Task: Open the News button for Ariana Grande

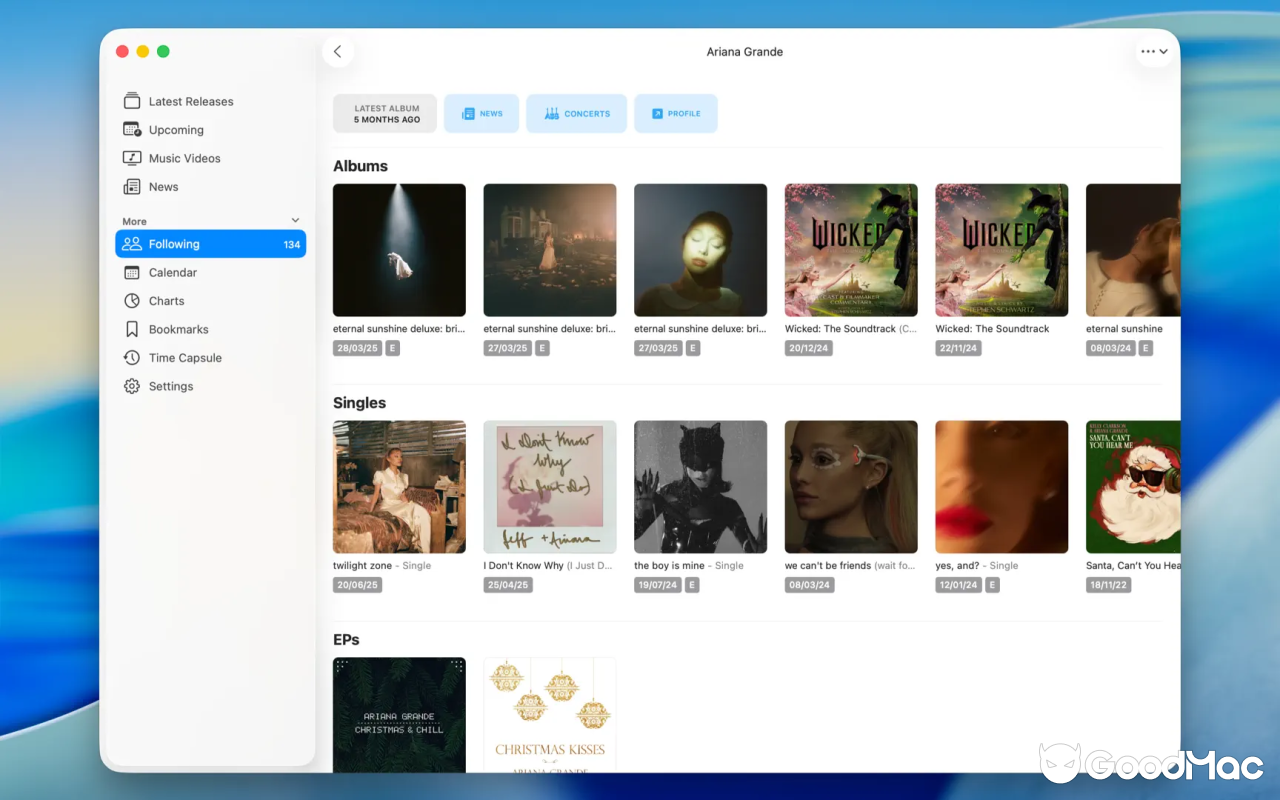Action: point(482,114)
